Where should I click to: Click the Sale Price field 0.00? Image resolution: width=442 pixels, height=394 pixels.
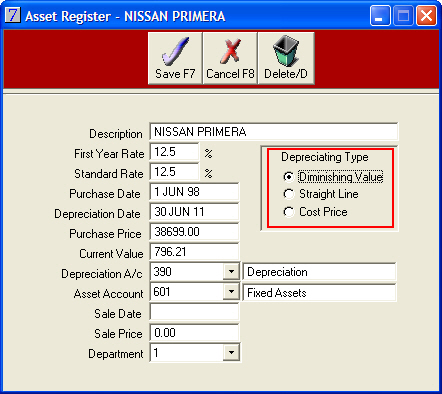pyautogui.click(x=194, y=333)
